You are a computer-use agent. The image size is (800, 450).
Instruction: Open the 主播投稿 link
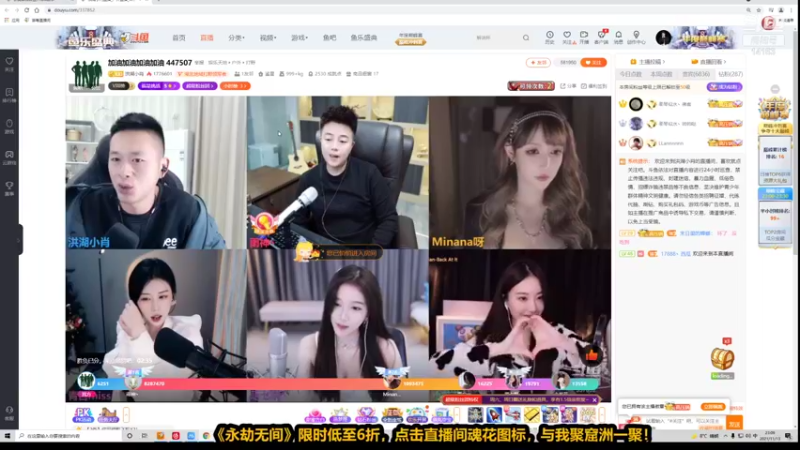[x=648, y=62]
